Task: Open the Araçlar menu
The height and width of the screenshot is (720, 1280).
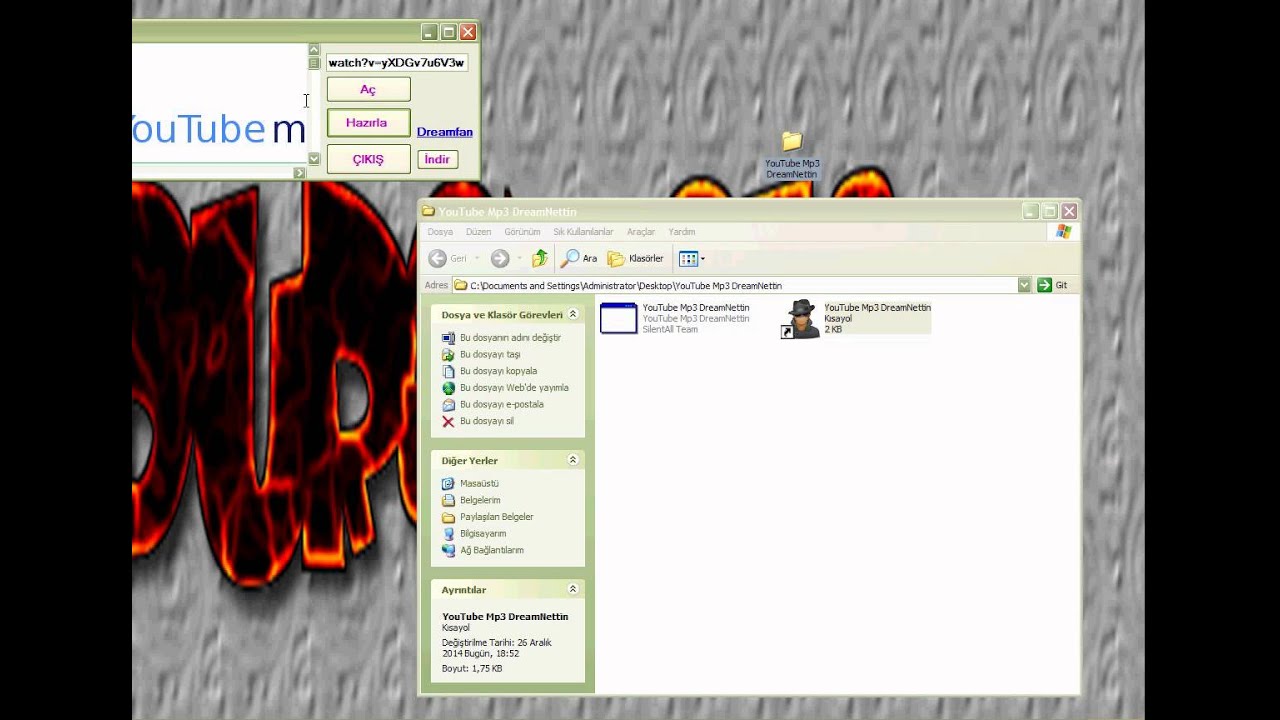Action: [641, 232]
